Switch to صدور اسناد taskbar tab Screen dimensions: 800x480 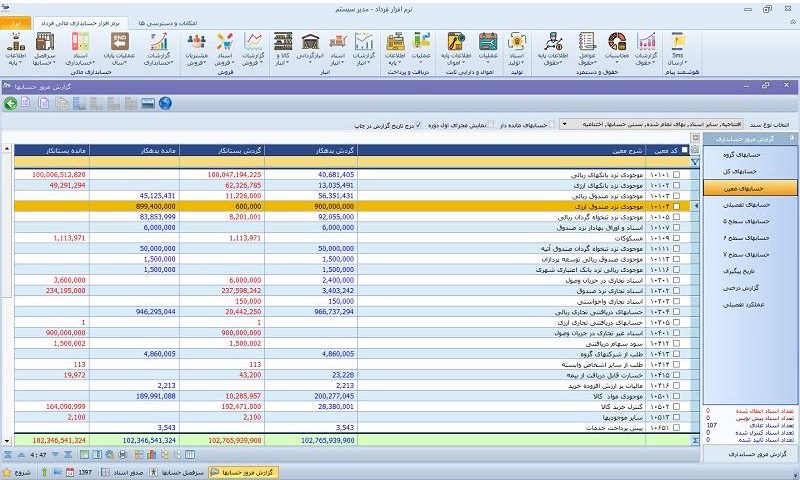pos(122,471)
